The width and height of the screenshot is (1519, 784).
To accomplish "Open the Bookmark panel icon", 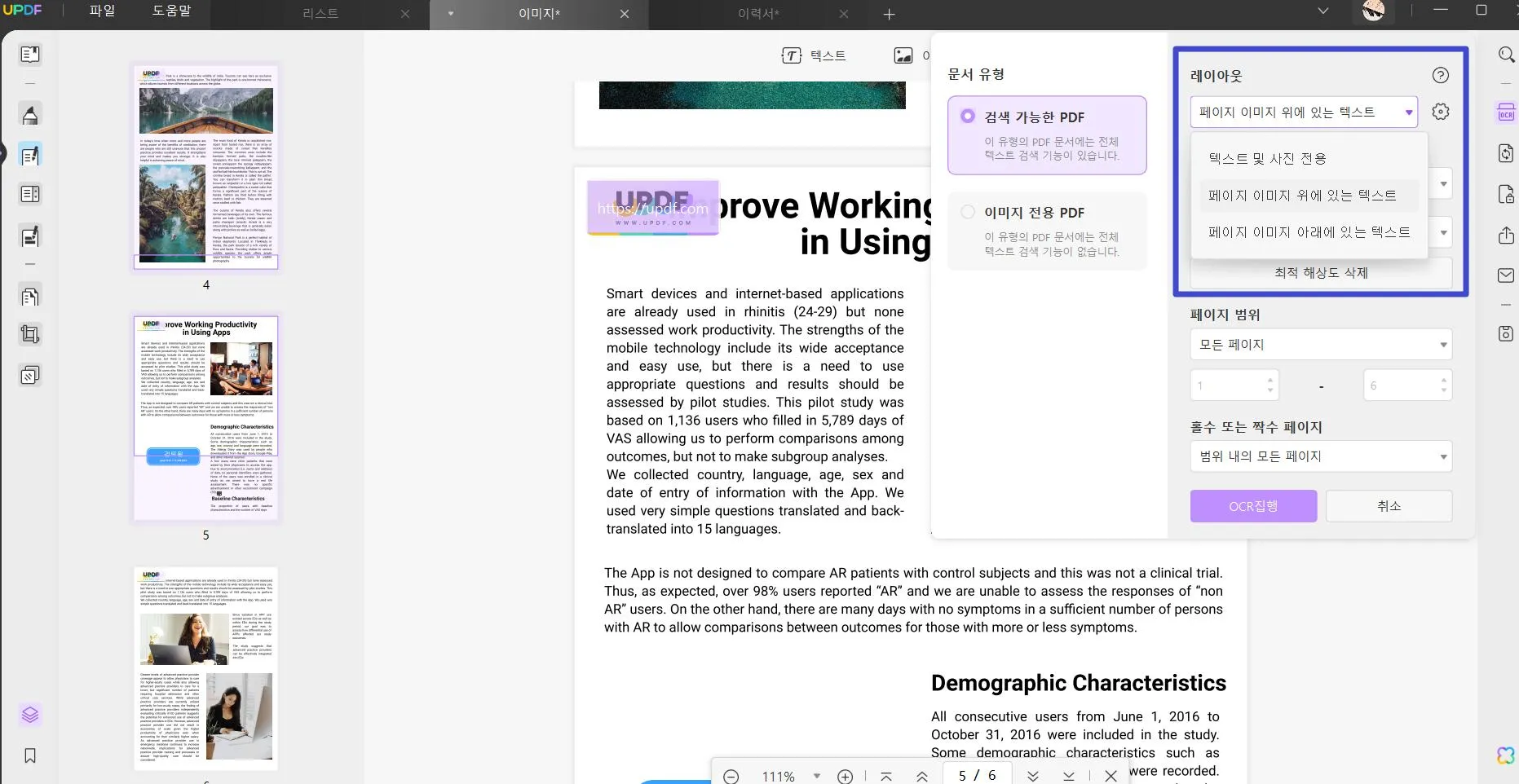I will 30,755.
